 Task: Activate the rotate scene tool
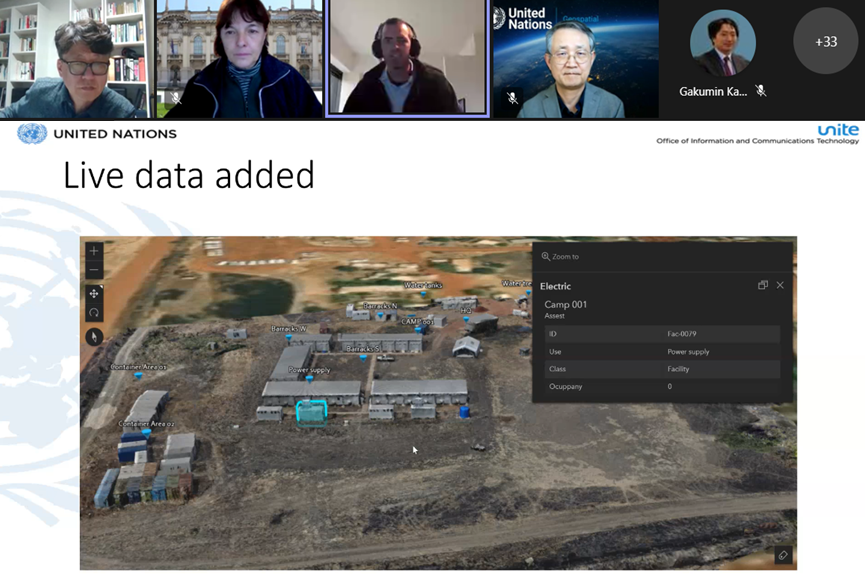click(94, 312)
